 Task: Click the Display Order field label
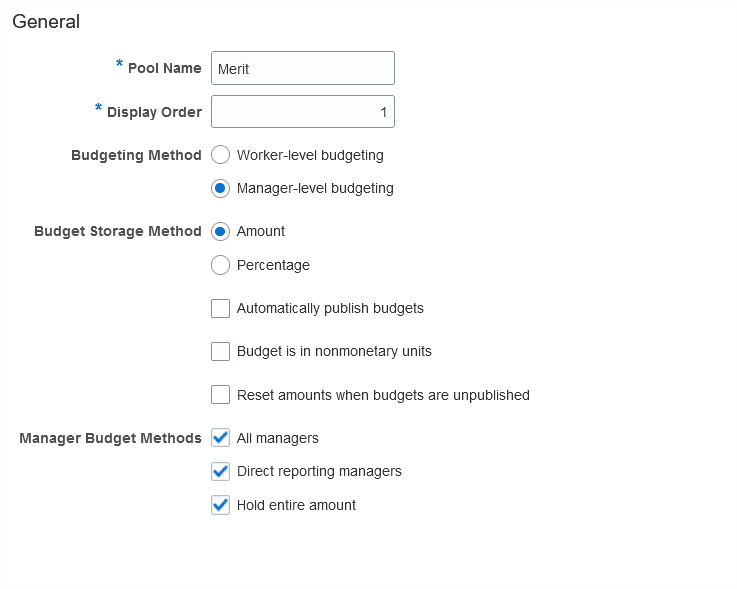pos(154,112)
